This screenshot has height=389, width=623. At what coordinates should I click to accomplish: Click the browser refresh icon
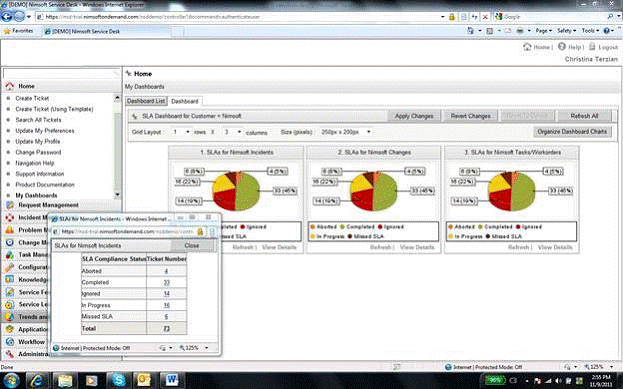click(x=474, y=17)
